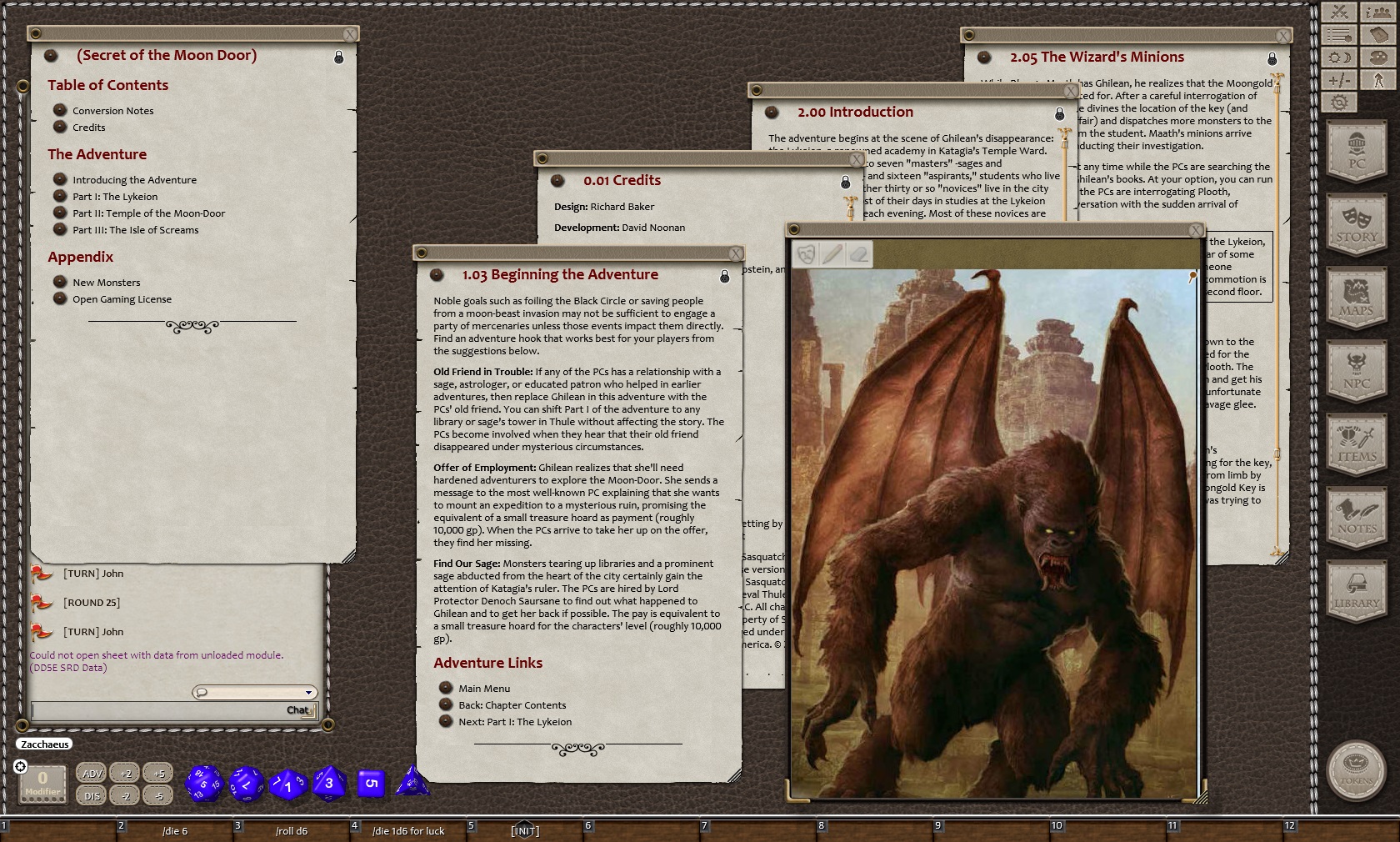Toggle the mask tool on image window

[x=806, y=254]
